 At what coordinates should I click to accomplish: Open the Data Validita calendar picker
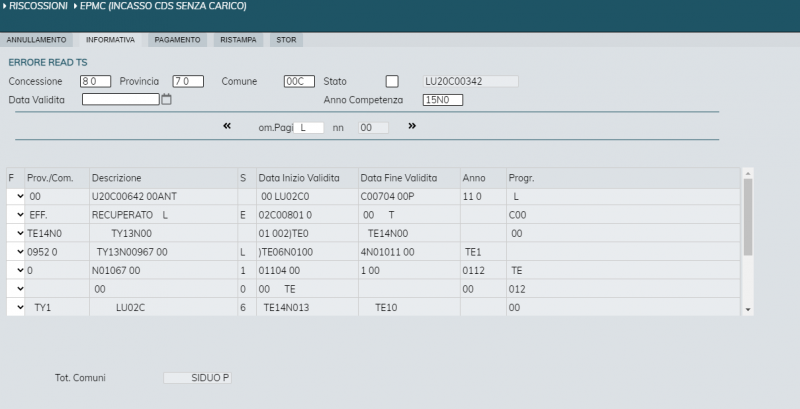[167, 100]
